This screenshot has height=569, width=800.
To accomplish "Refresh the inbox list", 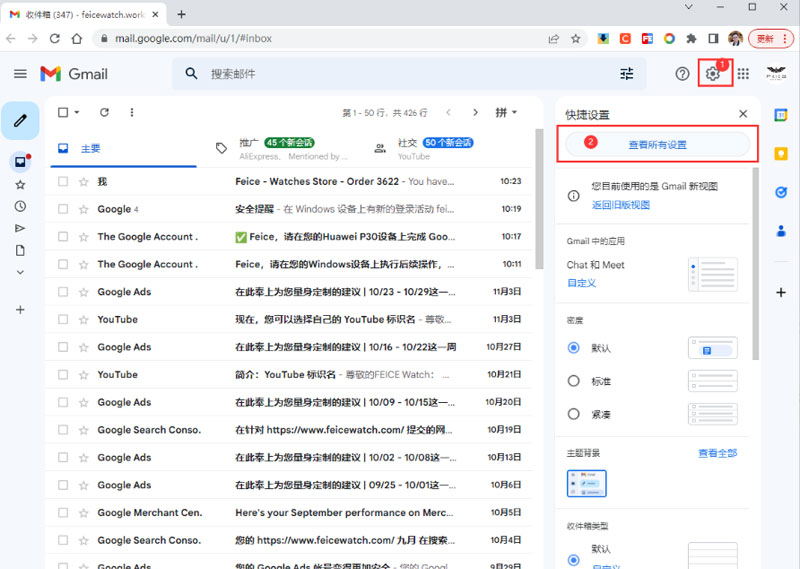I will (x=104, y=112).
